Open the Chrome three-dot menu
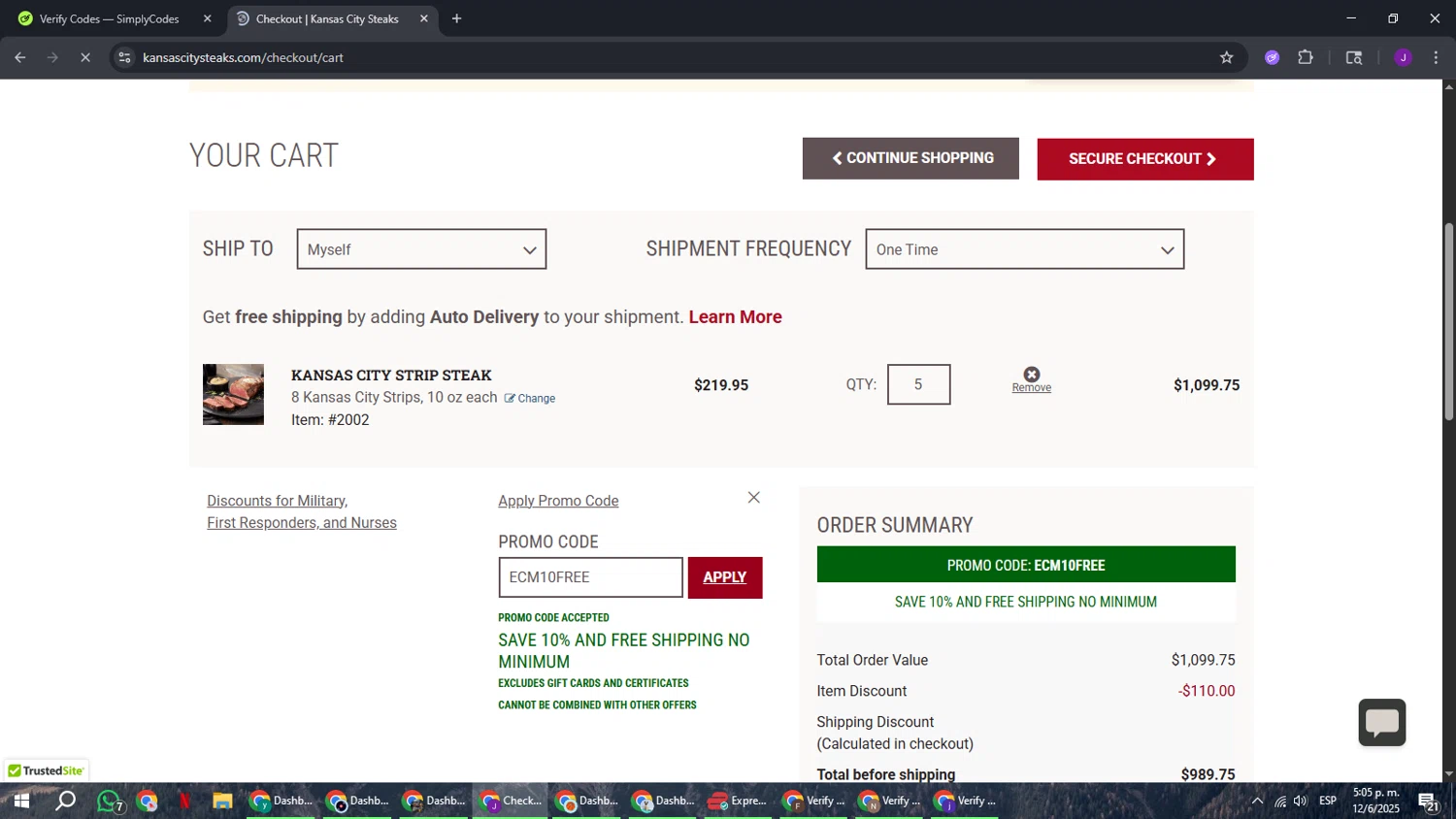 [1436, 57]
